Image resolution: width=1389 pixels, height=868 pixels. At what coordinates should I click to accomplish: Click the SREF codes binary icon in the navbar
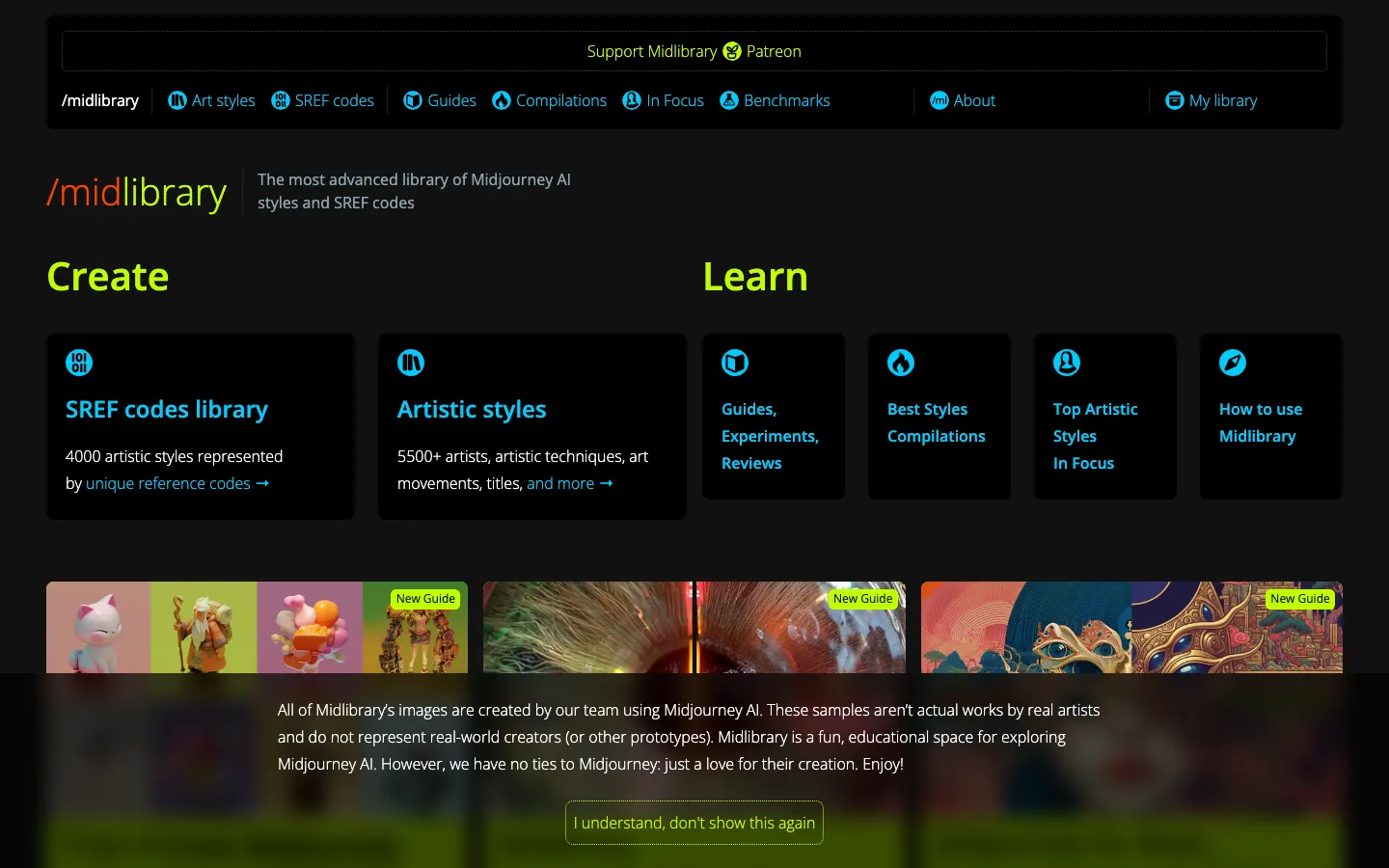[x=281, y=100]
